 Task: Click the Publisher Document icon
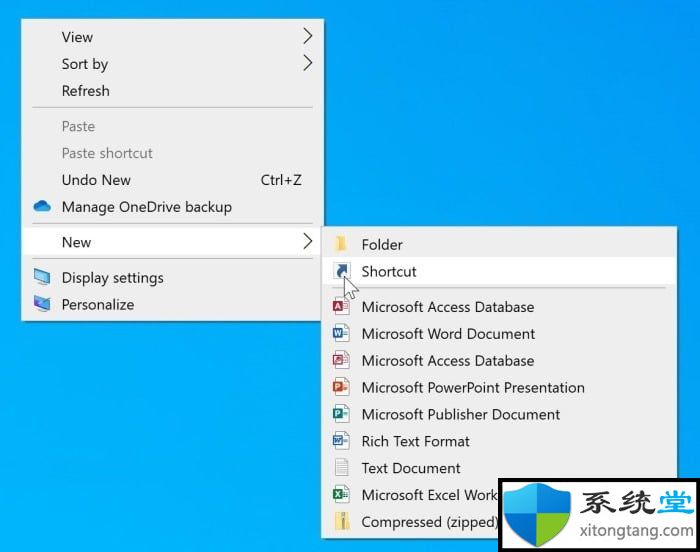(x=342, y=414)
